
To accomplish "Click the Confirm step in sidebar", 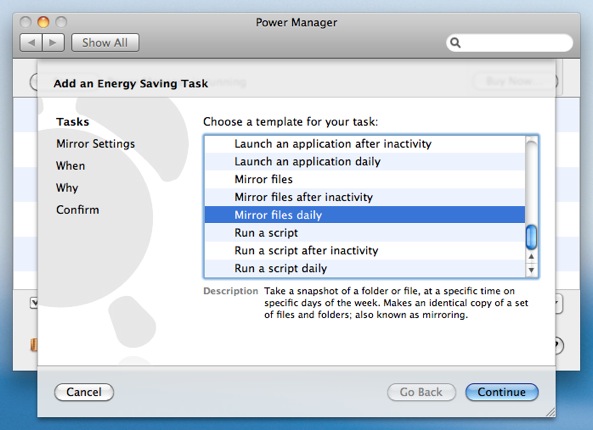I will [78, 210].
